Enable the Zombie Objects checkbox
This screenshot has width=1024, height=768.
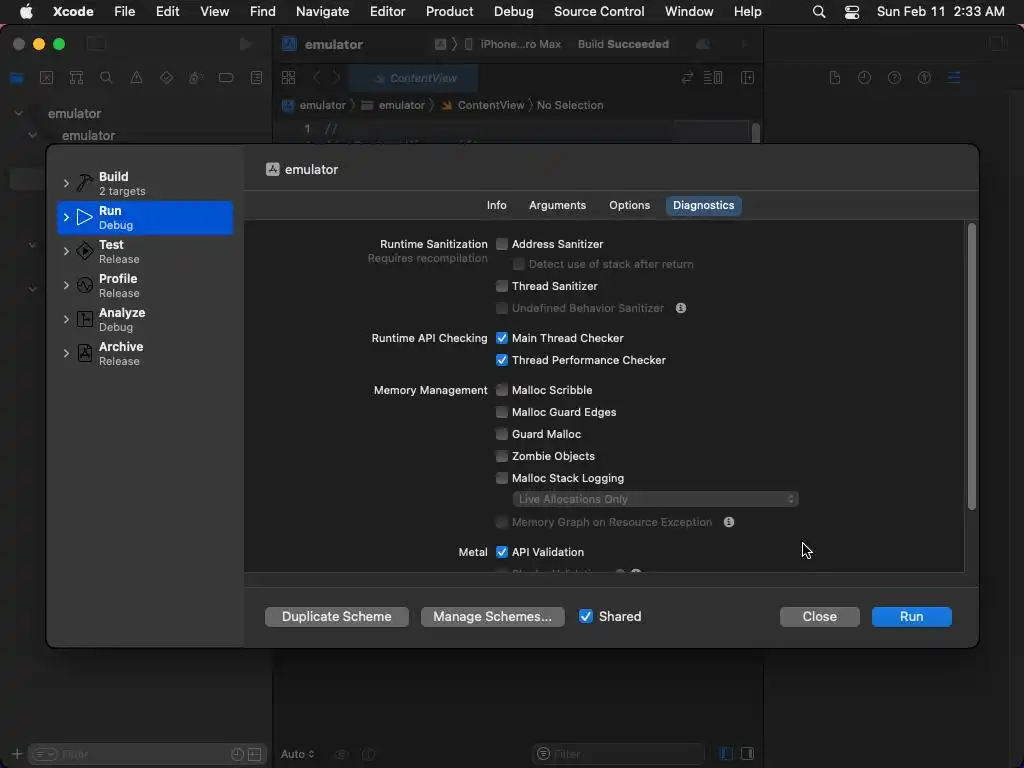[502, 456]
